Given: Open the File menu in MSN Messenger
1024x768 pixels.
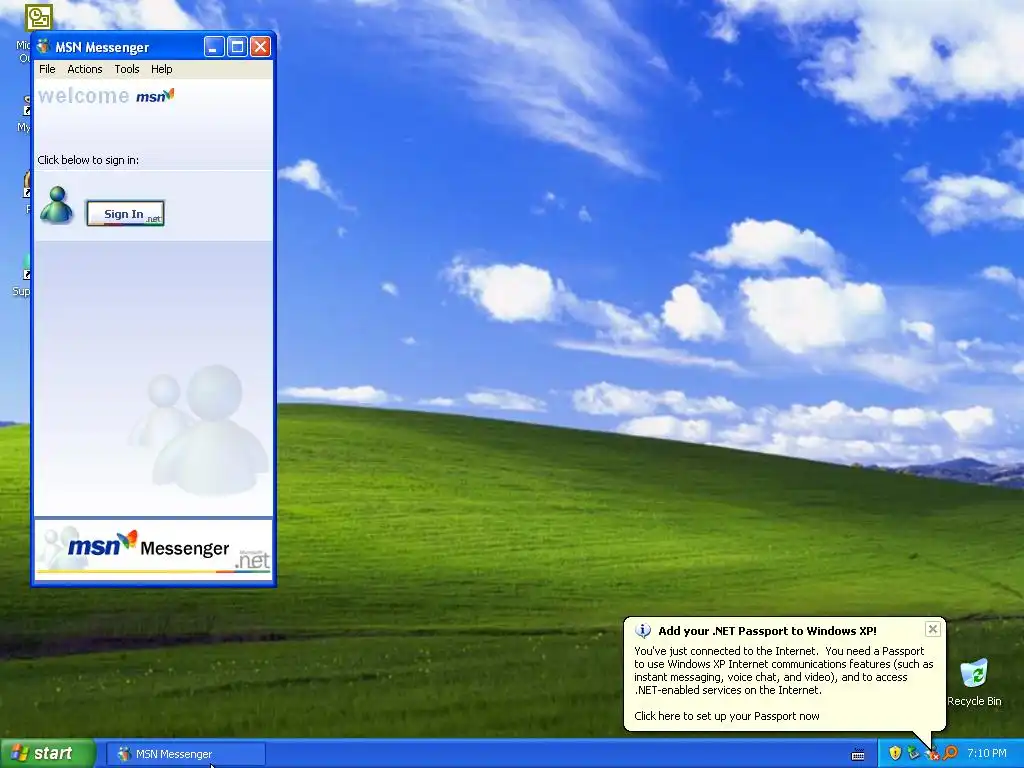Looking at the screenshot, I should point(47,69).
